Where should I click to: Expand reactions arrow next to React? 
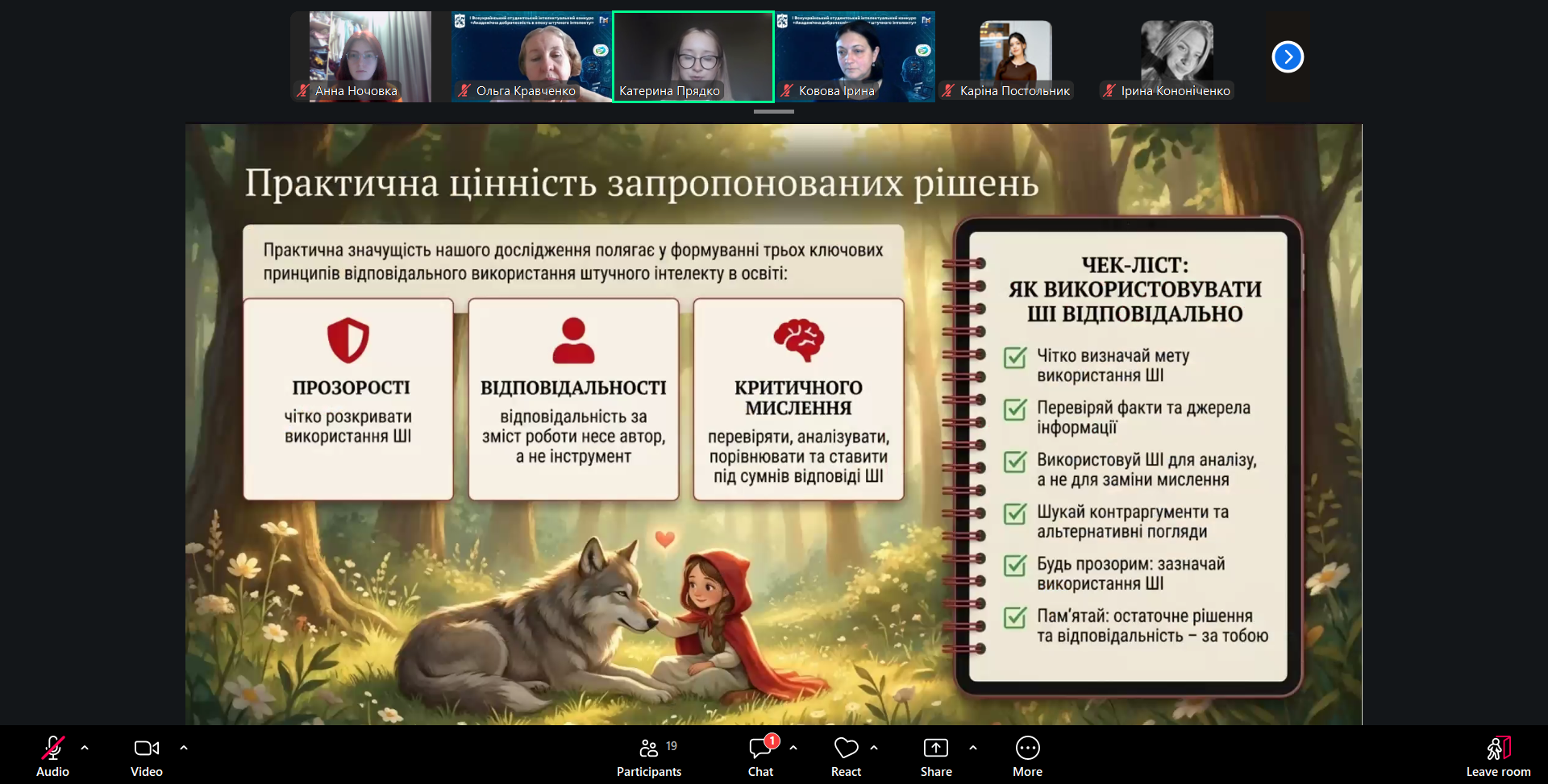(x=874, y=748)
